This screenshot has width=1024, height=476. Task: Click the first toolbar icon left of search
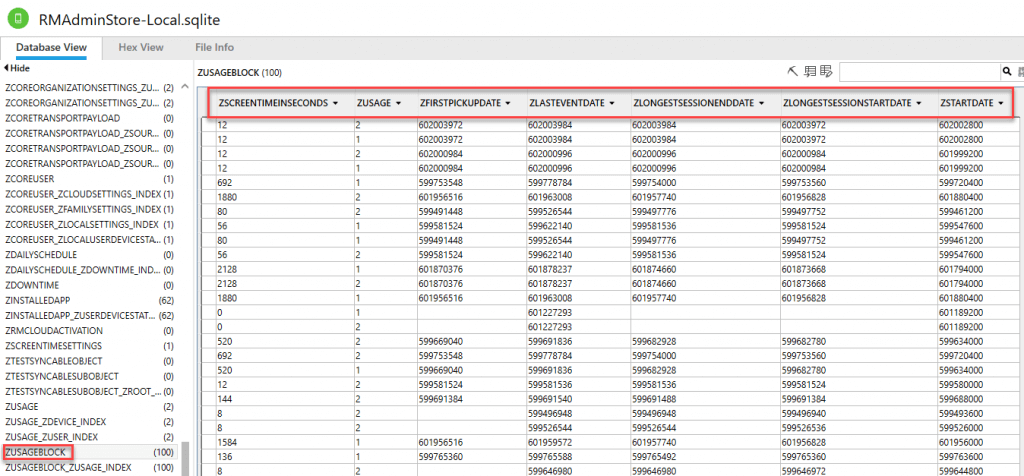(x=794, y=72)
